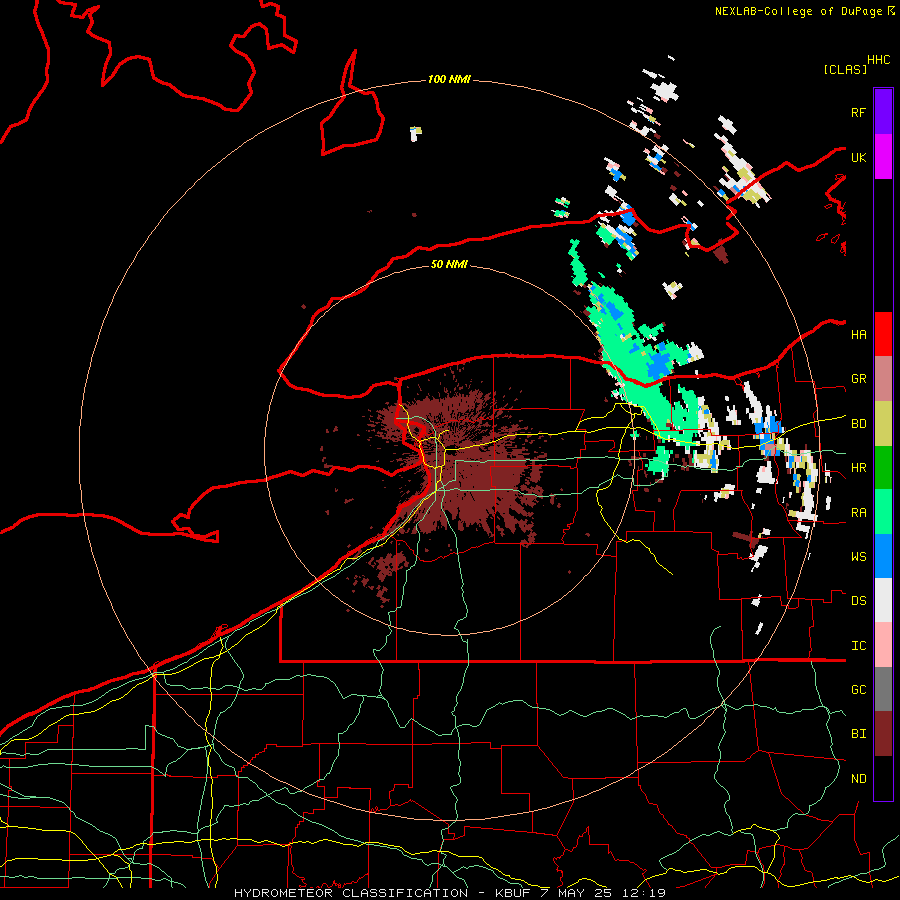900x900 pixels.
Task: Click the HHC product label
Action: [x=879, y=60]
